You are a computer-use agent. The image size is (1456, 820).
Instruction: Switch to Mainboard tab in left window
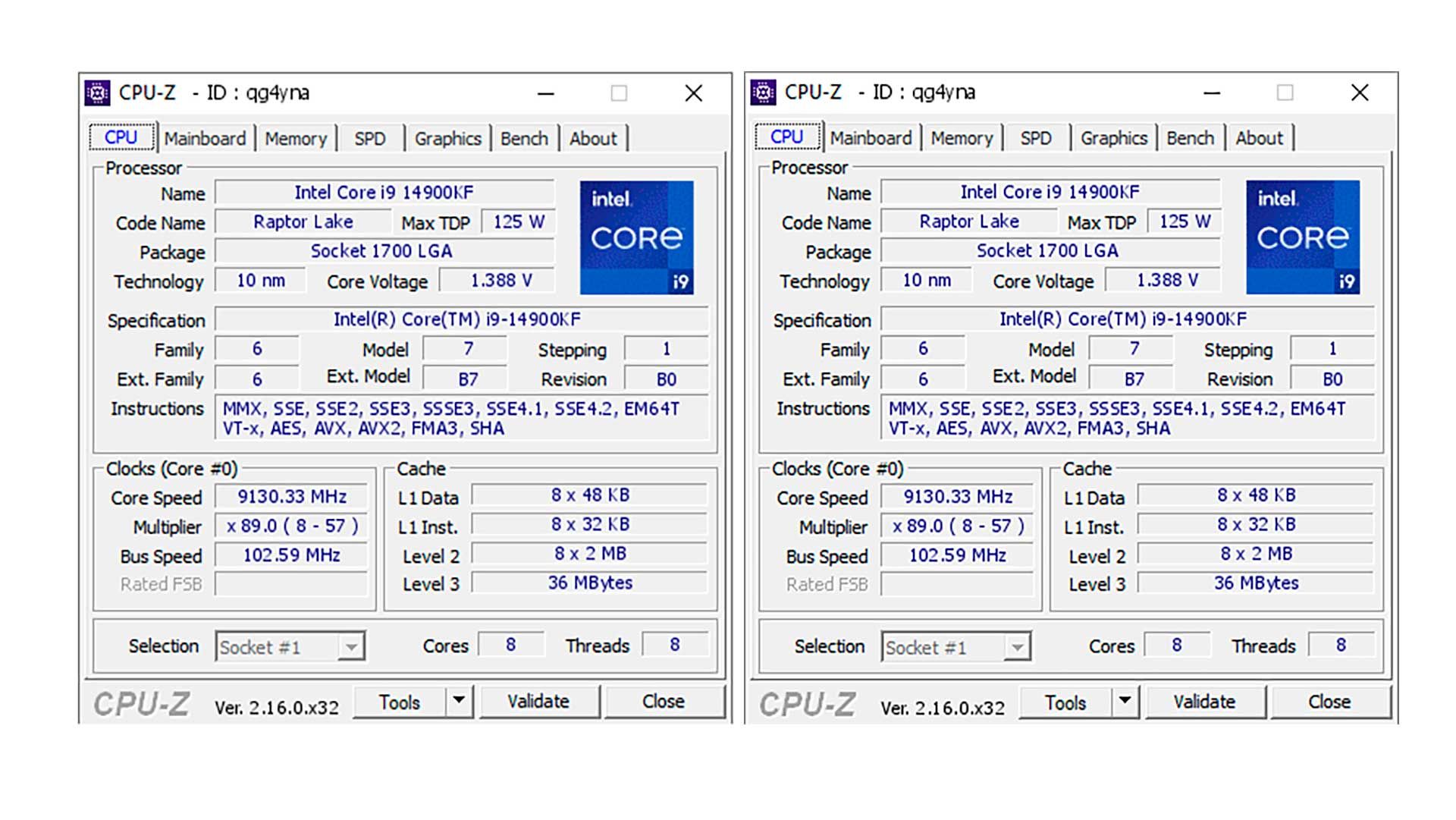[x=205, y=139]
